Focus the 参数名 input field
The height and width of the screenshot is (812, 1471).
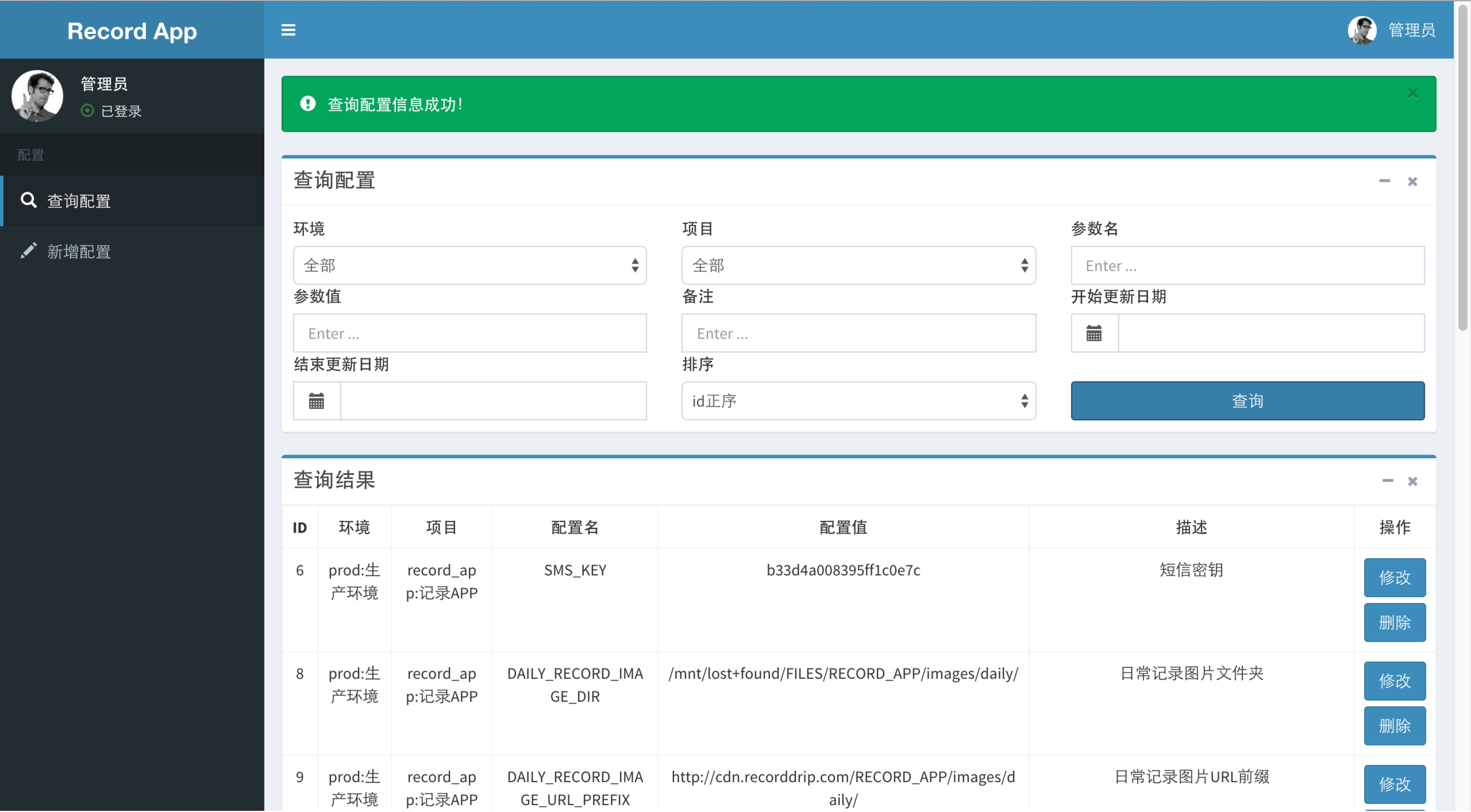click(1248, 265)
